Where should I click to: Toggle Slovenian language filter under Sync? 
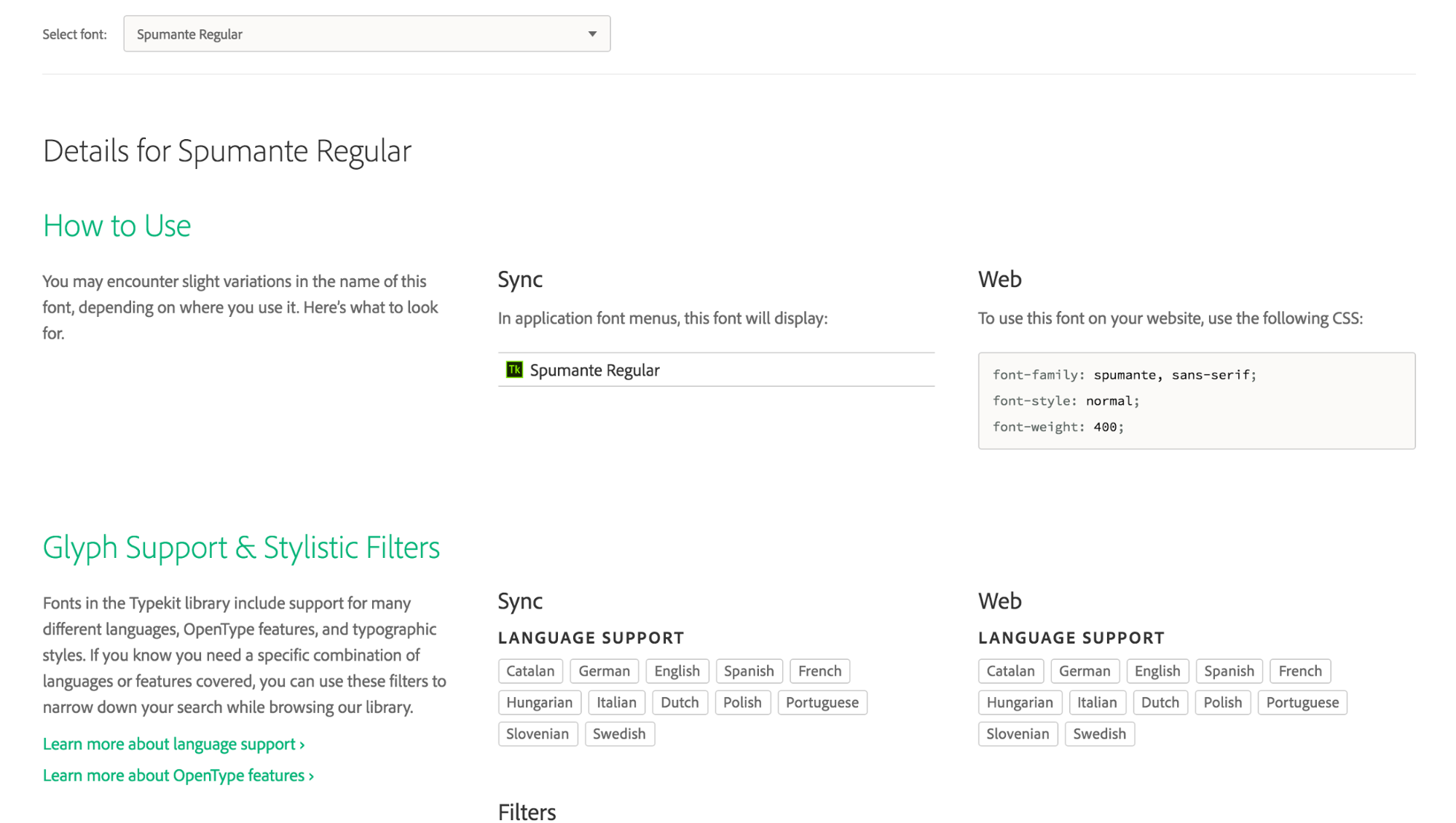coord(537,734)
